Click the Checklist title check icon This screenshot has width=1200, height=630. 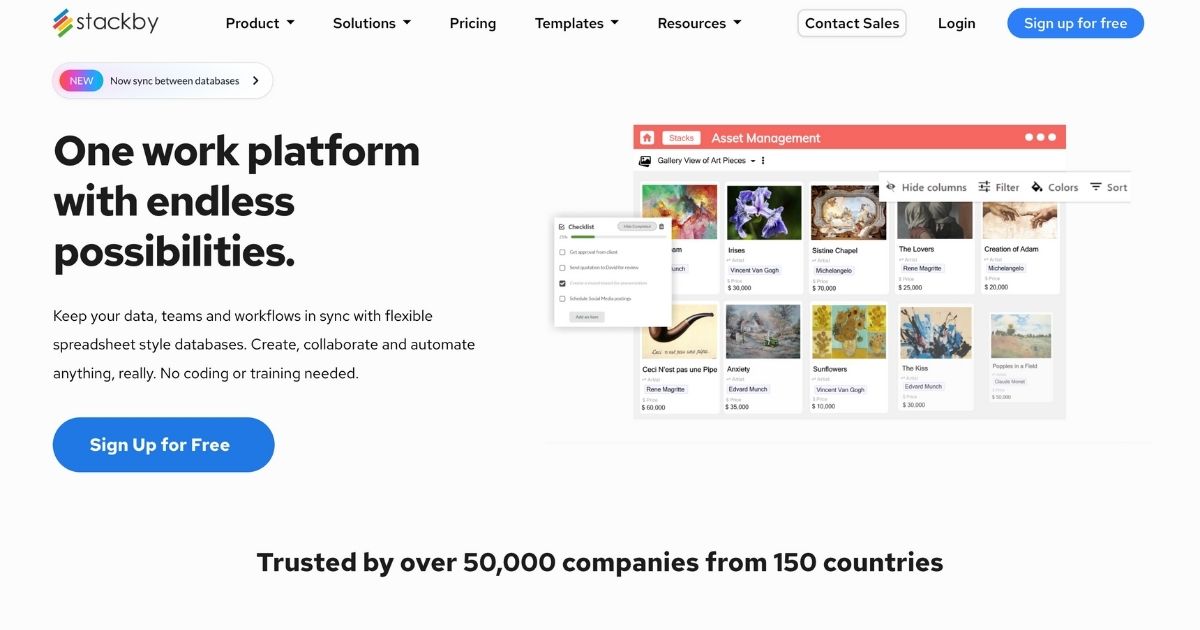pos(562,227)
